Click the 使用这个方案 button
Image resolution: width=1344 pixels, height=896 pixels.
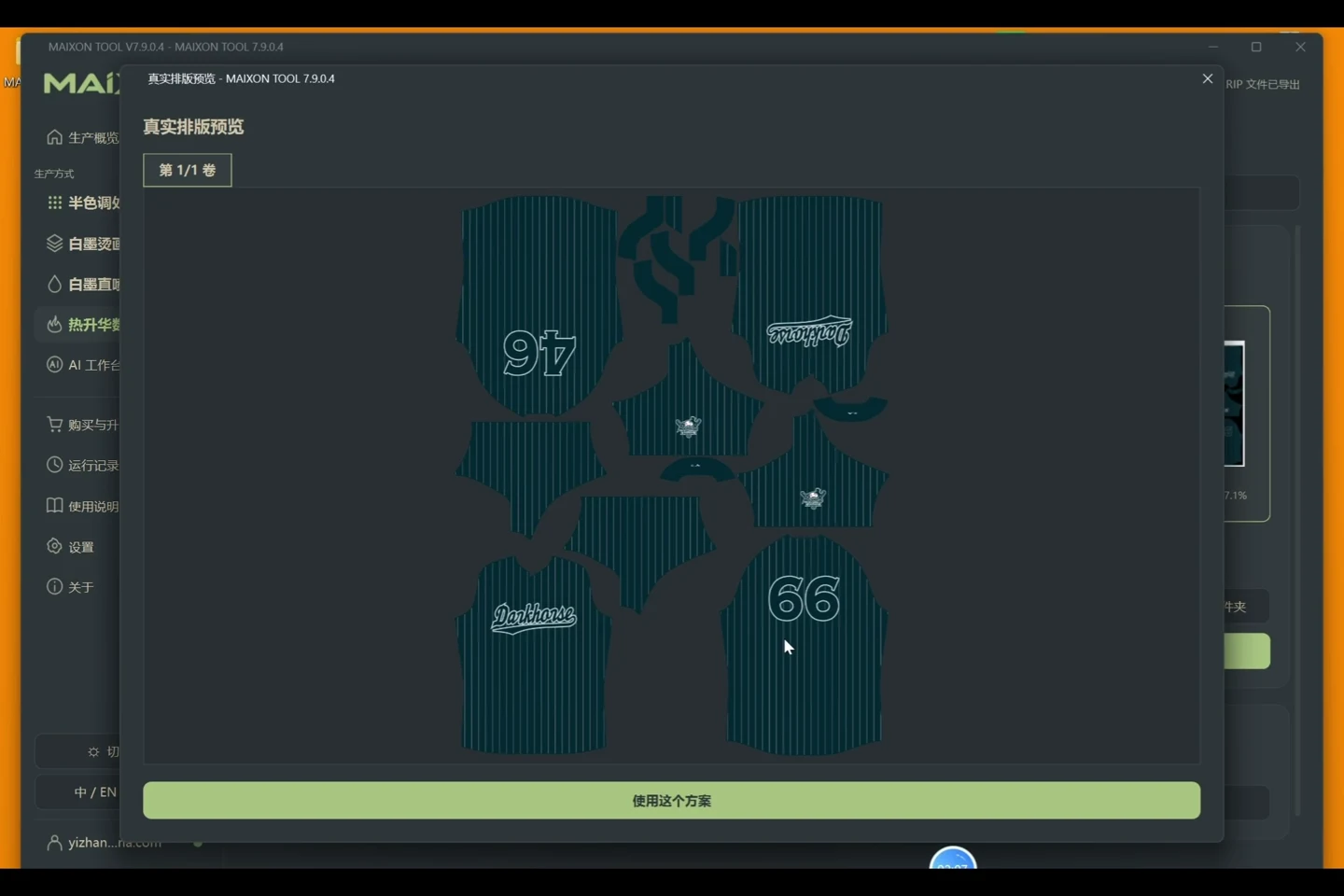(671, 801)
